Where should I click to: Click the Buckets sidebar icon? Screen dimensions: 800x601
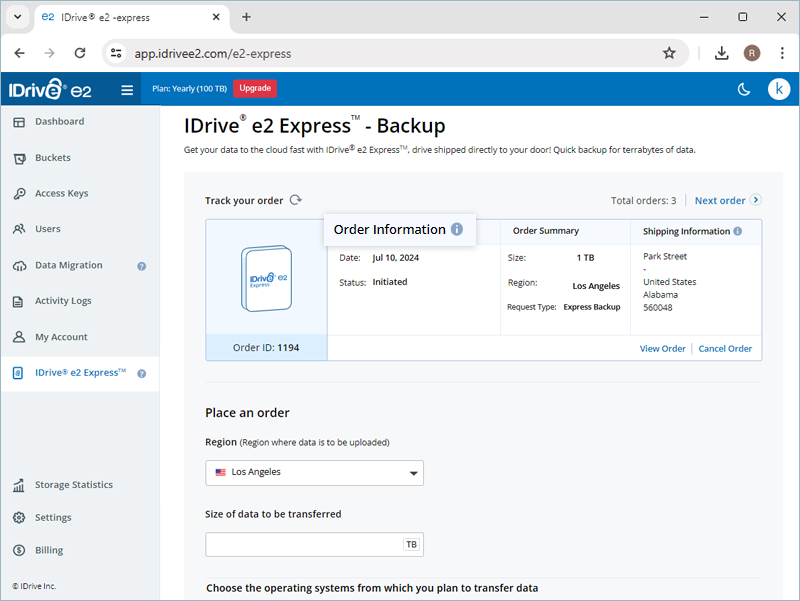click(19, 159)
